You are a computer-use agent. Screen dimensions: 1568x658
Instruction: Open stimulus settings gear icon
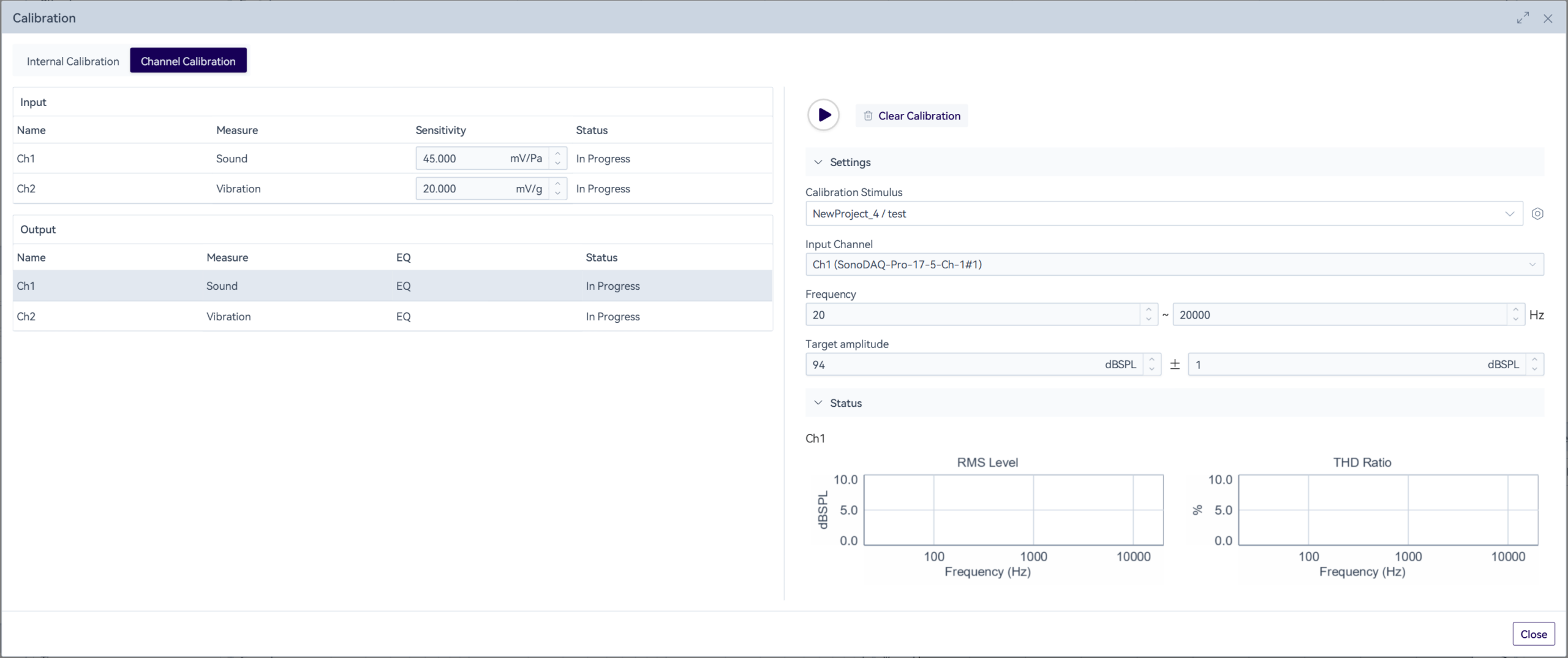pos(1537,214)
